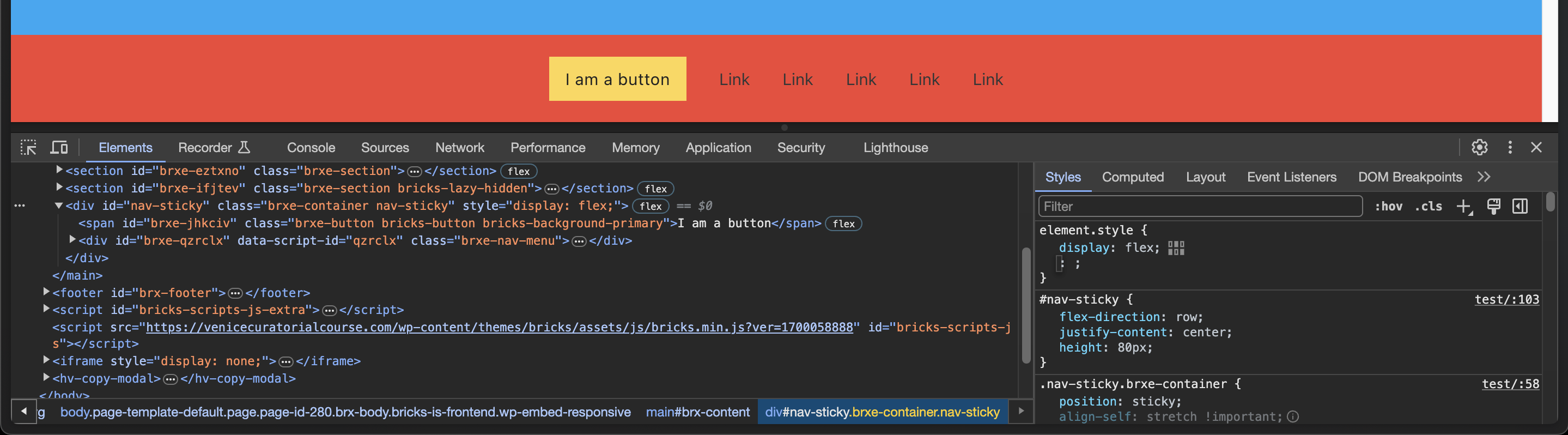Click the last Link in nav menu
Viewport: 1568px width, 435px height.
click(987, 80)
